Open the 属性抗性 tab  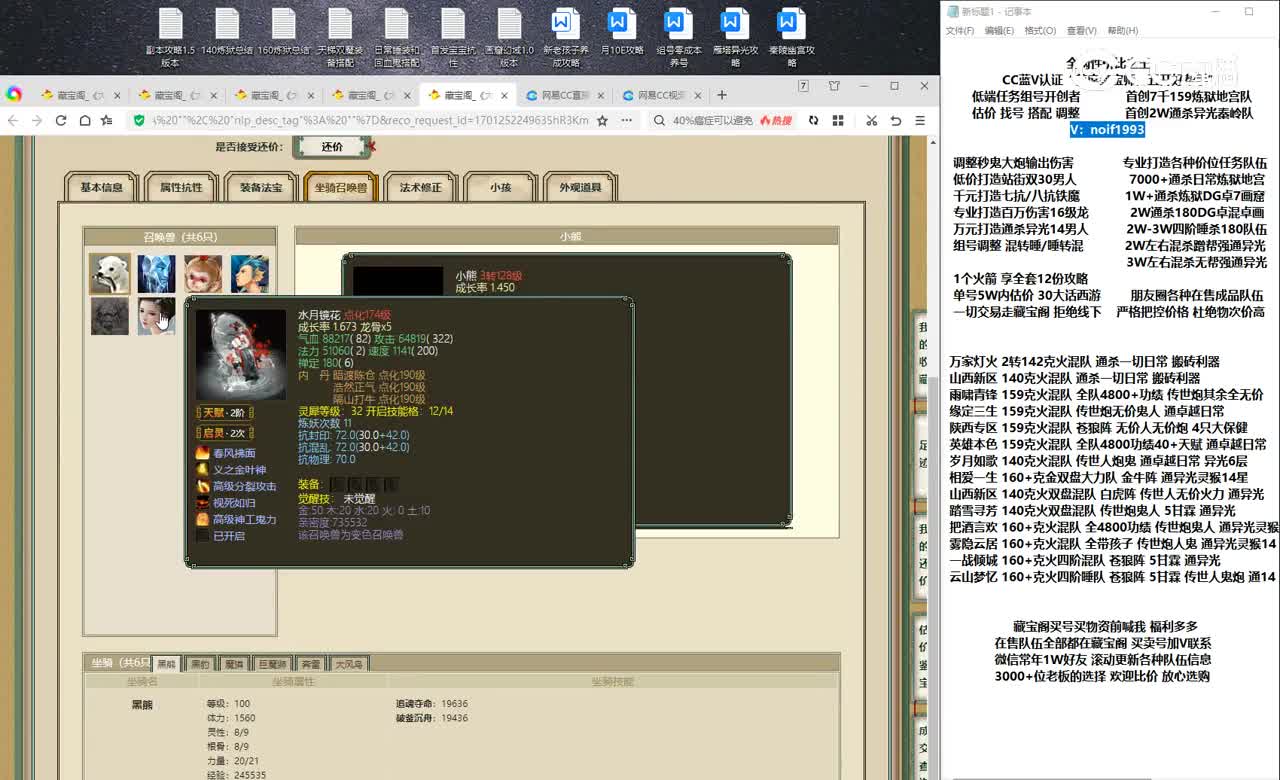coord(181,187)
